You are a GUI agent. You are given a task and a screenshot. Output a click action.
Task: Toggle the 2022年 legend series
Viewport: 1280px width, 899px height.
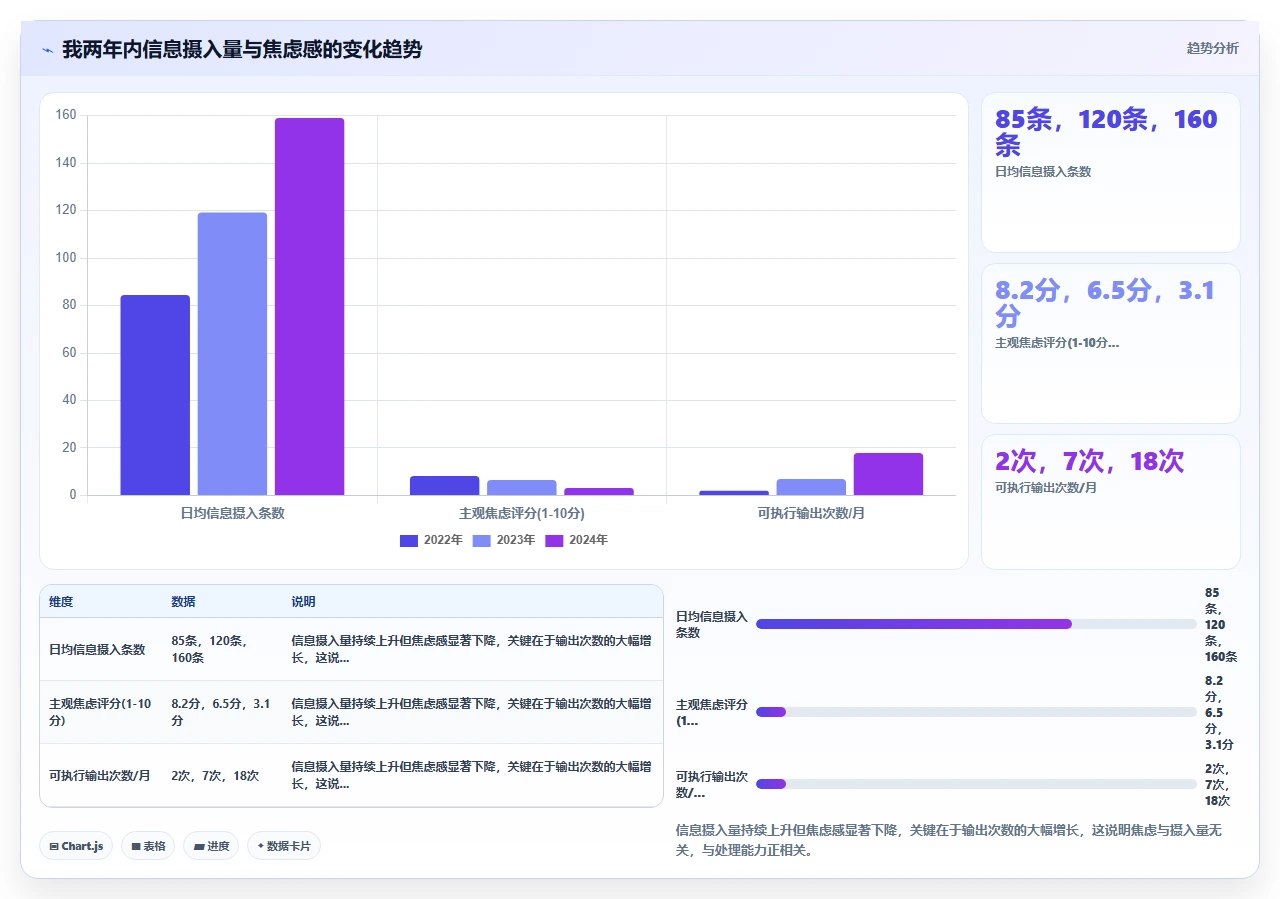click(431, 540)
